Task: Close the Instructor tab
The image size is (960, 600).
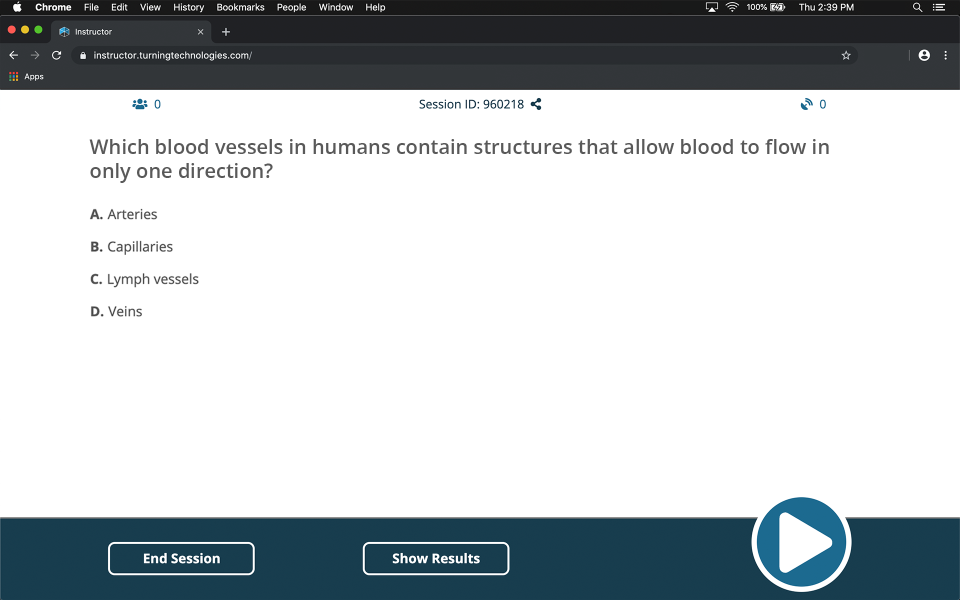Action: [x=200, y=32]
